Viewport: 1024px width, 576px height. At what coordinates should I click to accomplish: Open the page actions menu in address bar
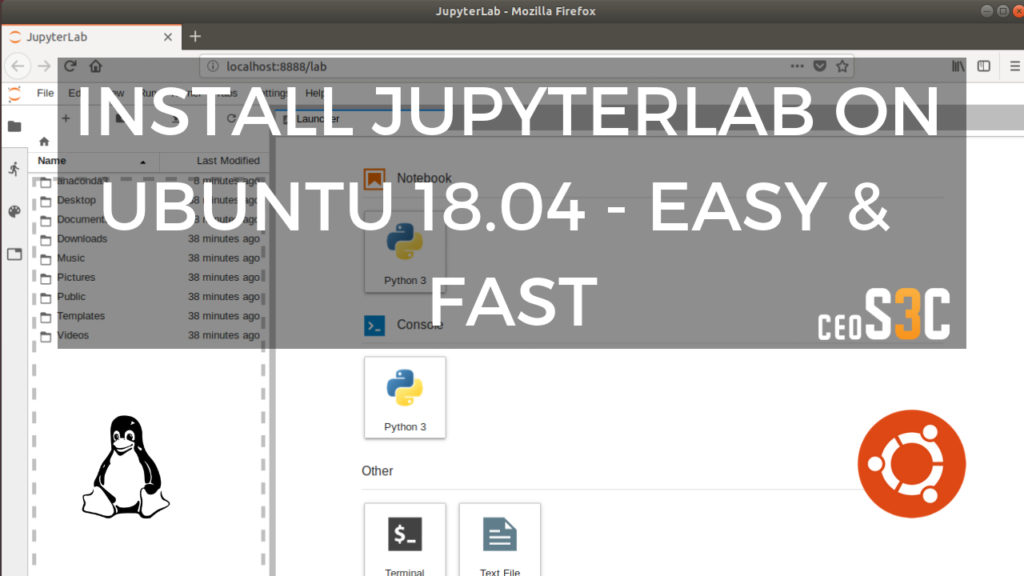796,66
